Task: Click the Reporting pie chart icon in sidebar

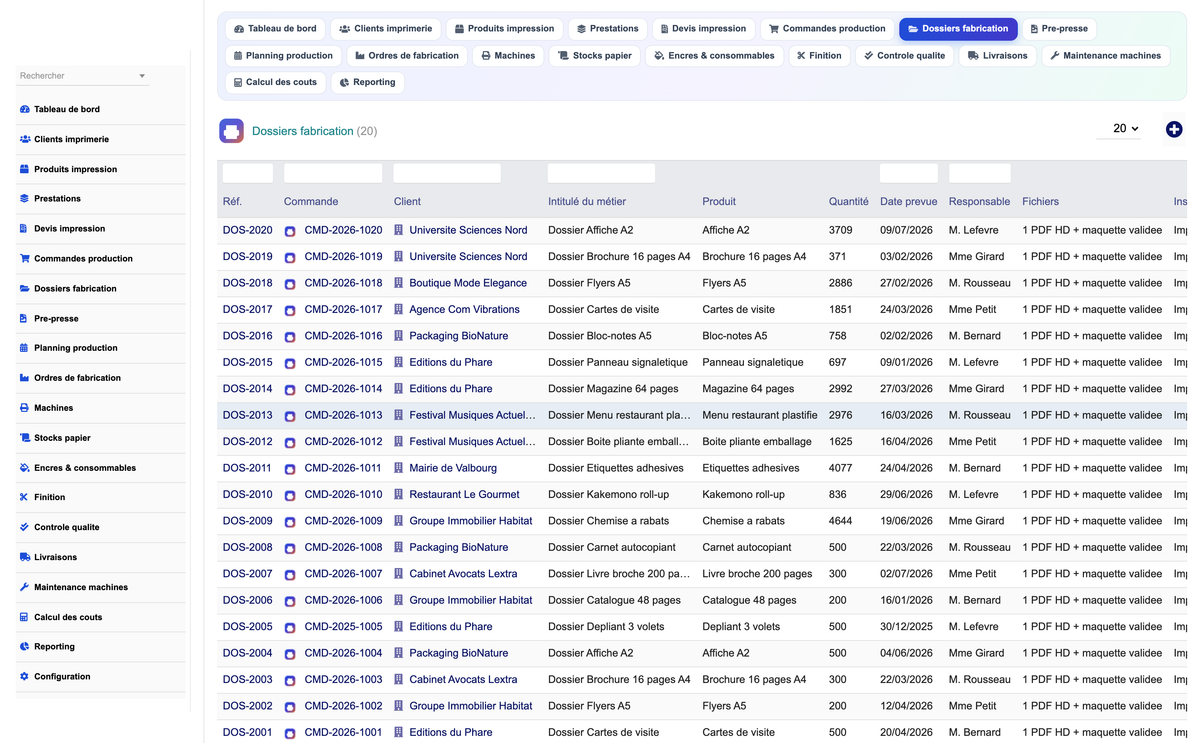Action: 24,647
